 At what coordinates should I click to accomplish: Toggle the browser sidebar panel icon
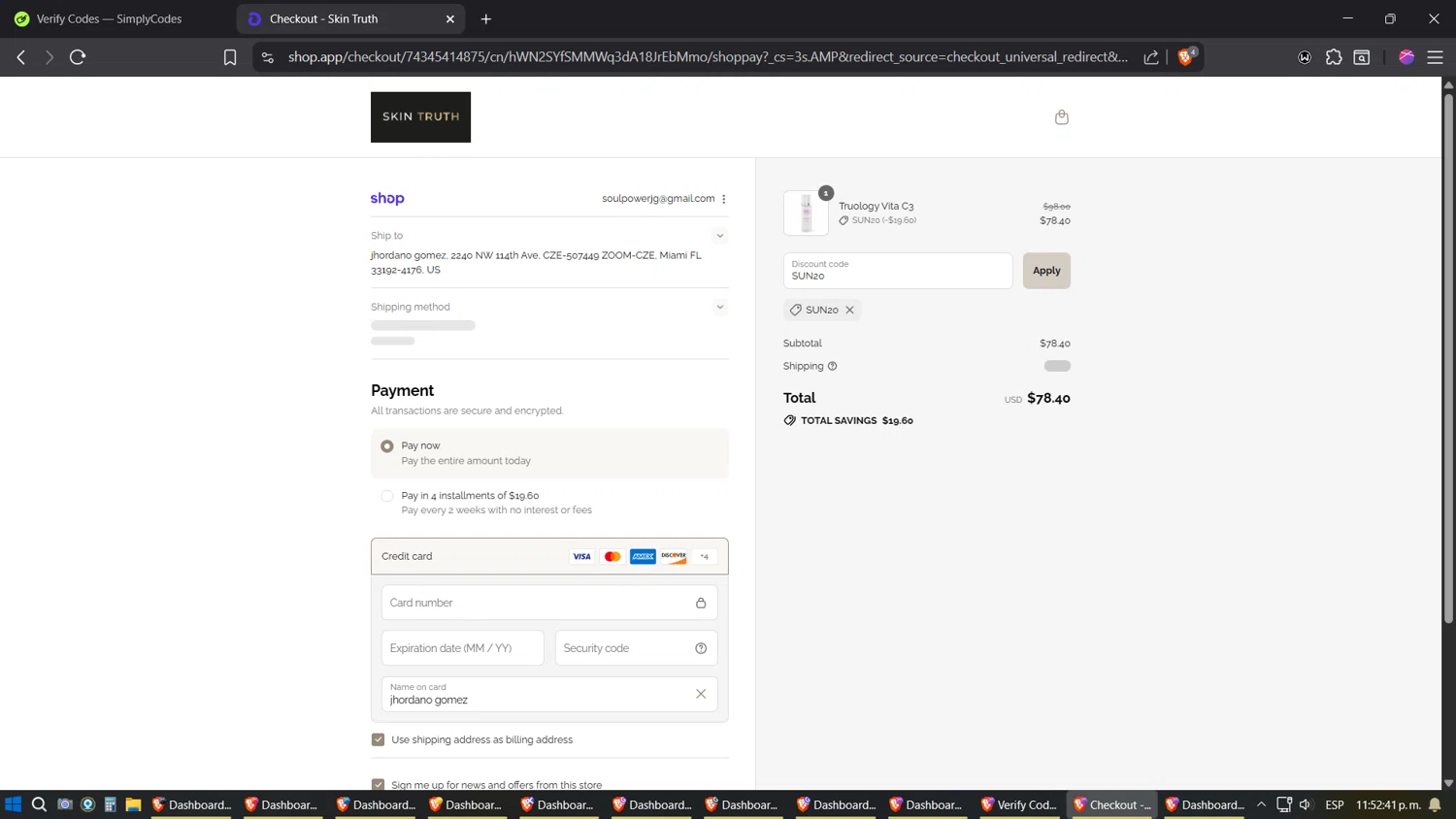[1362, 57]
